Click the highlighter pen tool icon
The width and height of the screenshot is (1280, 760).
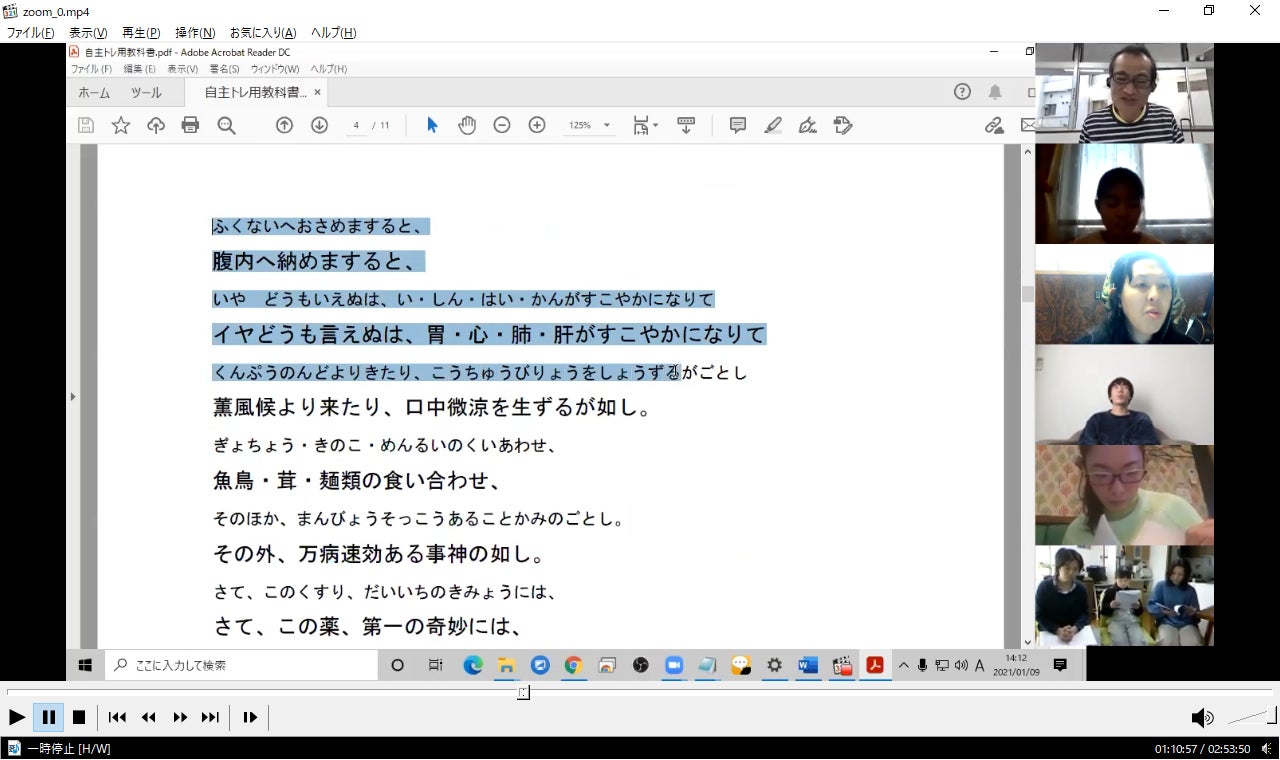pos(773,125)
